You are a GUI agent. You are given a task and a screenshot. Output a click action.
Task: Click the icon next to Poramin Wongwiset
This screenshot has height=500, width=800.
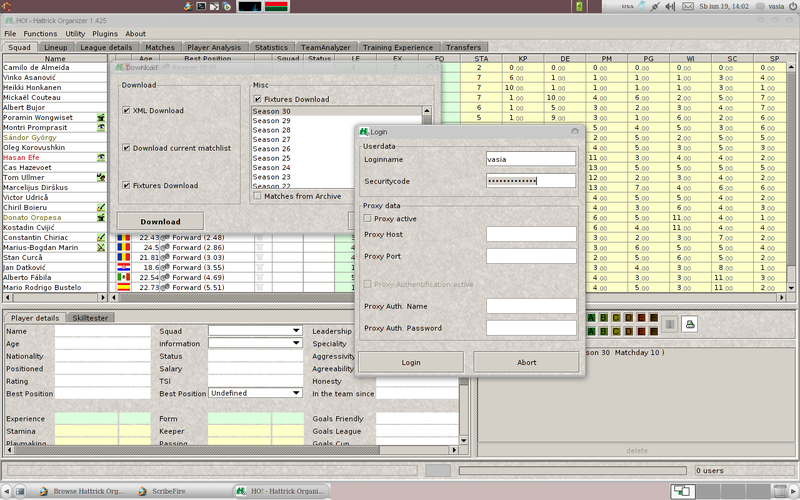point(101,117)
